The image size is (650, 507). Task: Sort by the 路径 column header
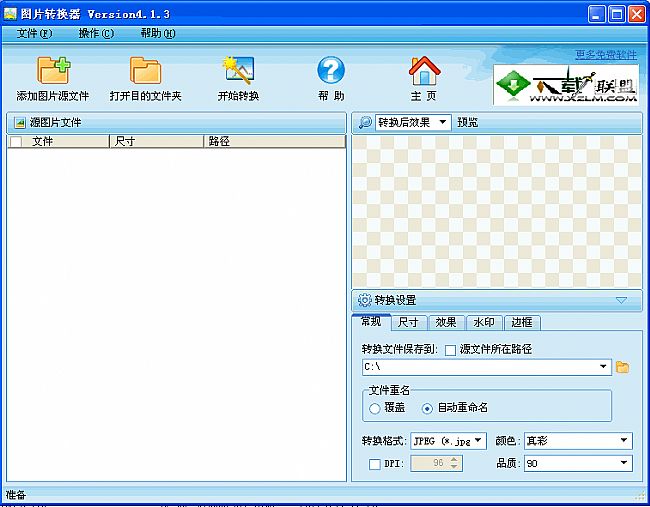tap(275, 141)
